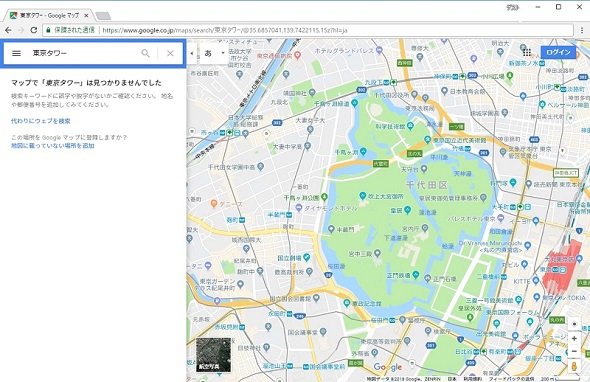Open the hamburger menu in Maps sidebar
The image size is (590, 382).
pos(16,53)
